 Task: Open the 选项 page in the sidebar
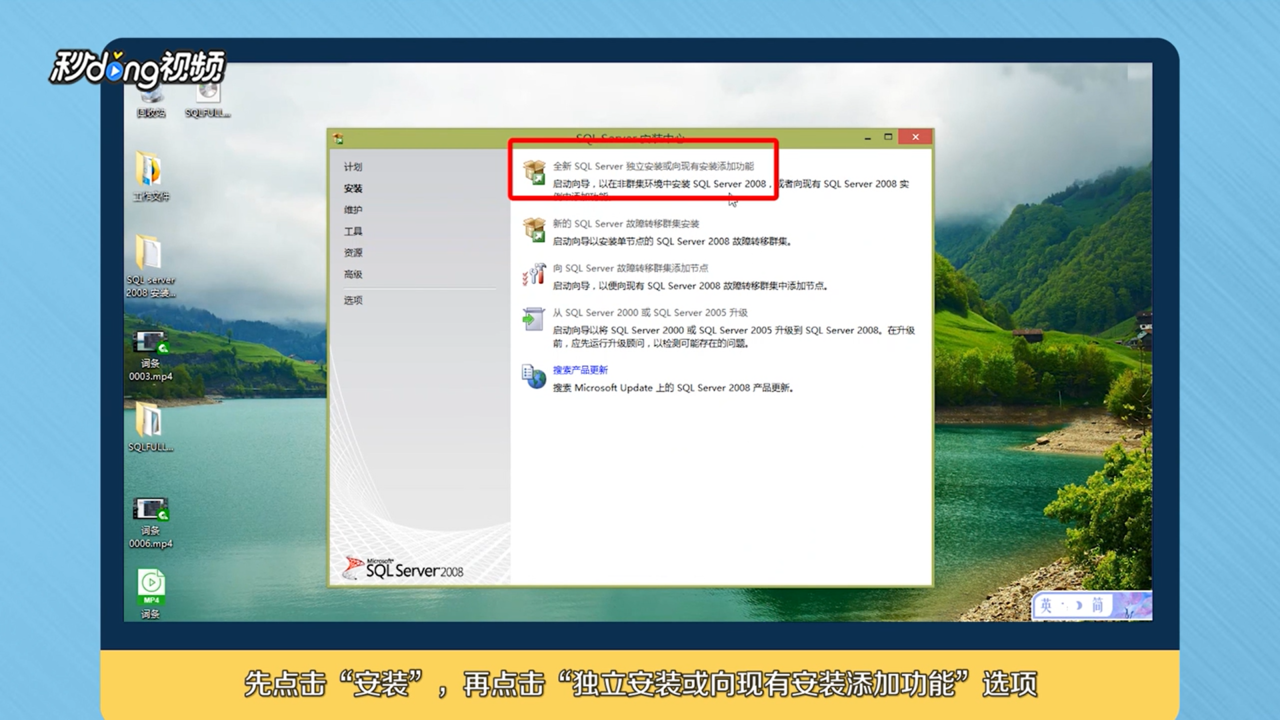click(x=353, y=300)
